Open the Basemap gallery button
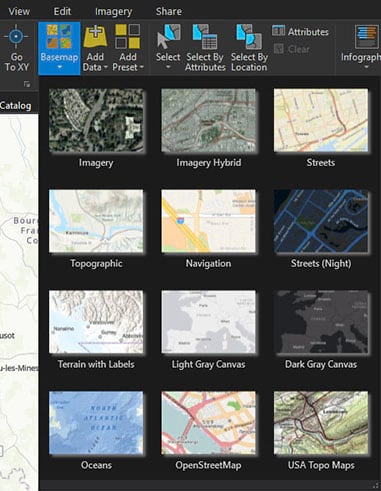Viewport: 381px width, 491px height. click(x=59, y=48)
